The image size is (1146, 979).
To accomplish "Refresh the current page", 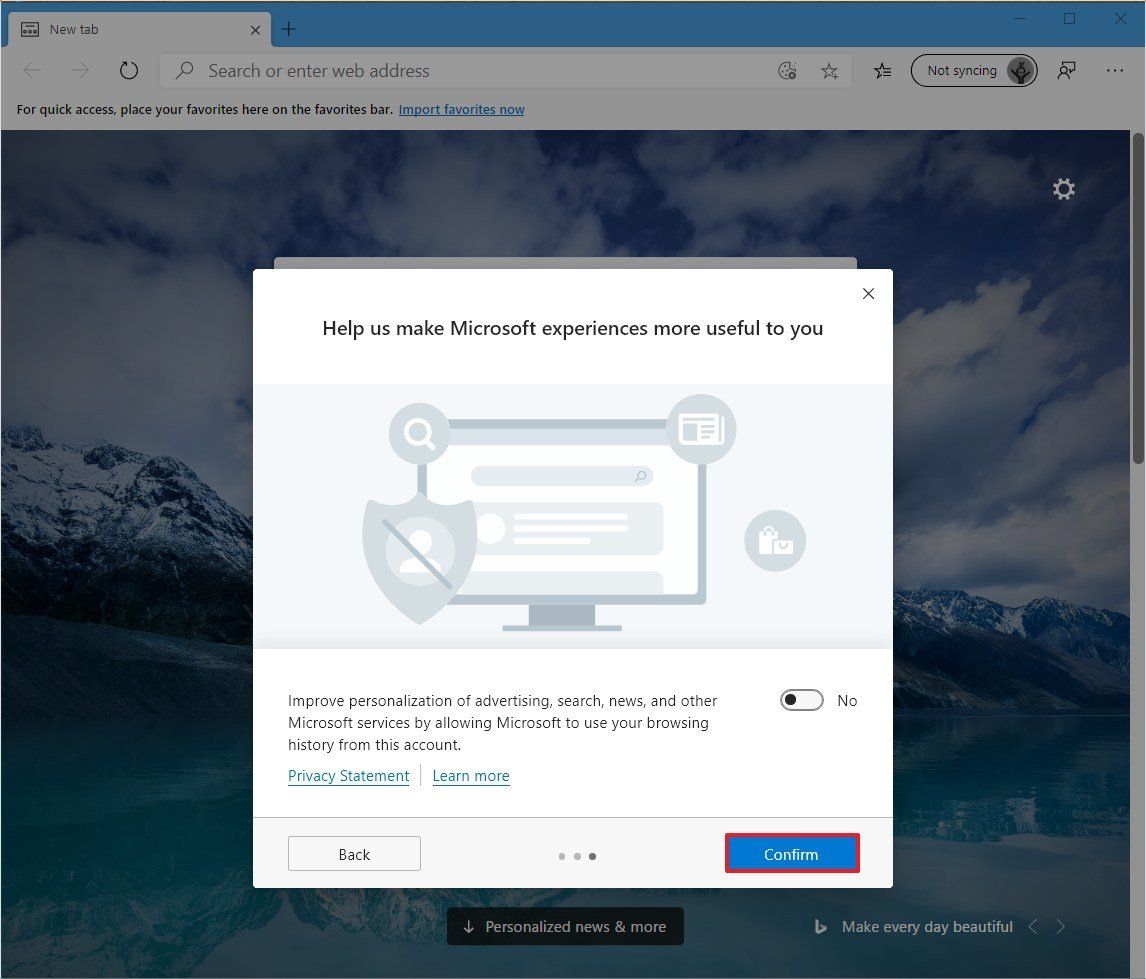I will click(x=129, y=70).
